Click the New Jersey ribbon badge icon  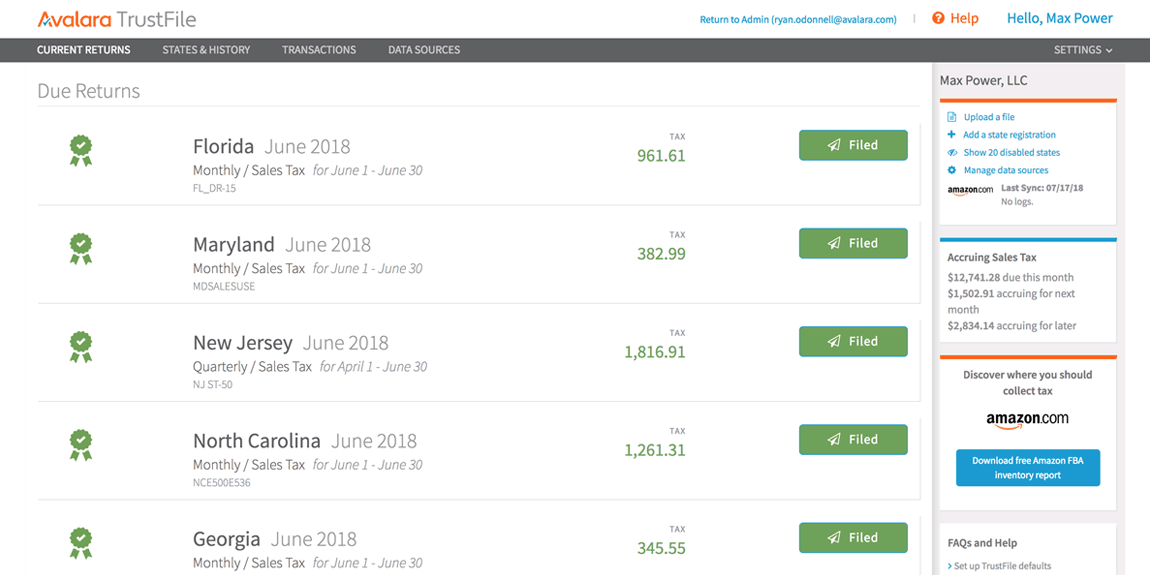tap(81, 346)
